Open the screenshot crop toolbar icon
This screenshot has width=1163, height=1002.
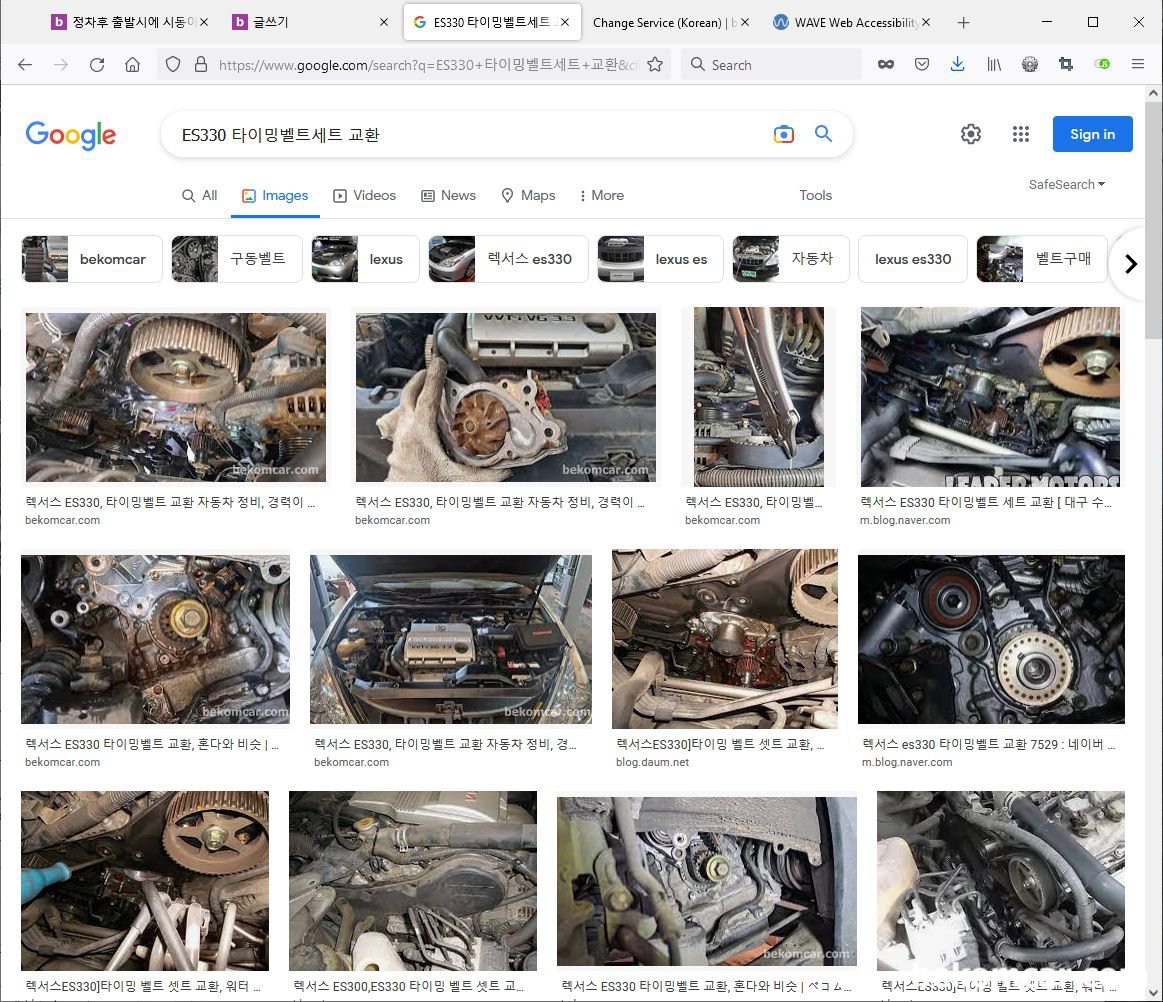pos(1066,65)
